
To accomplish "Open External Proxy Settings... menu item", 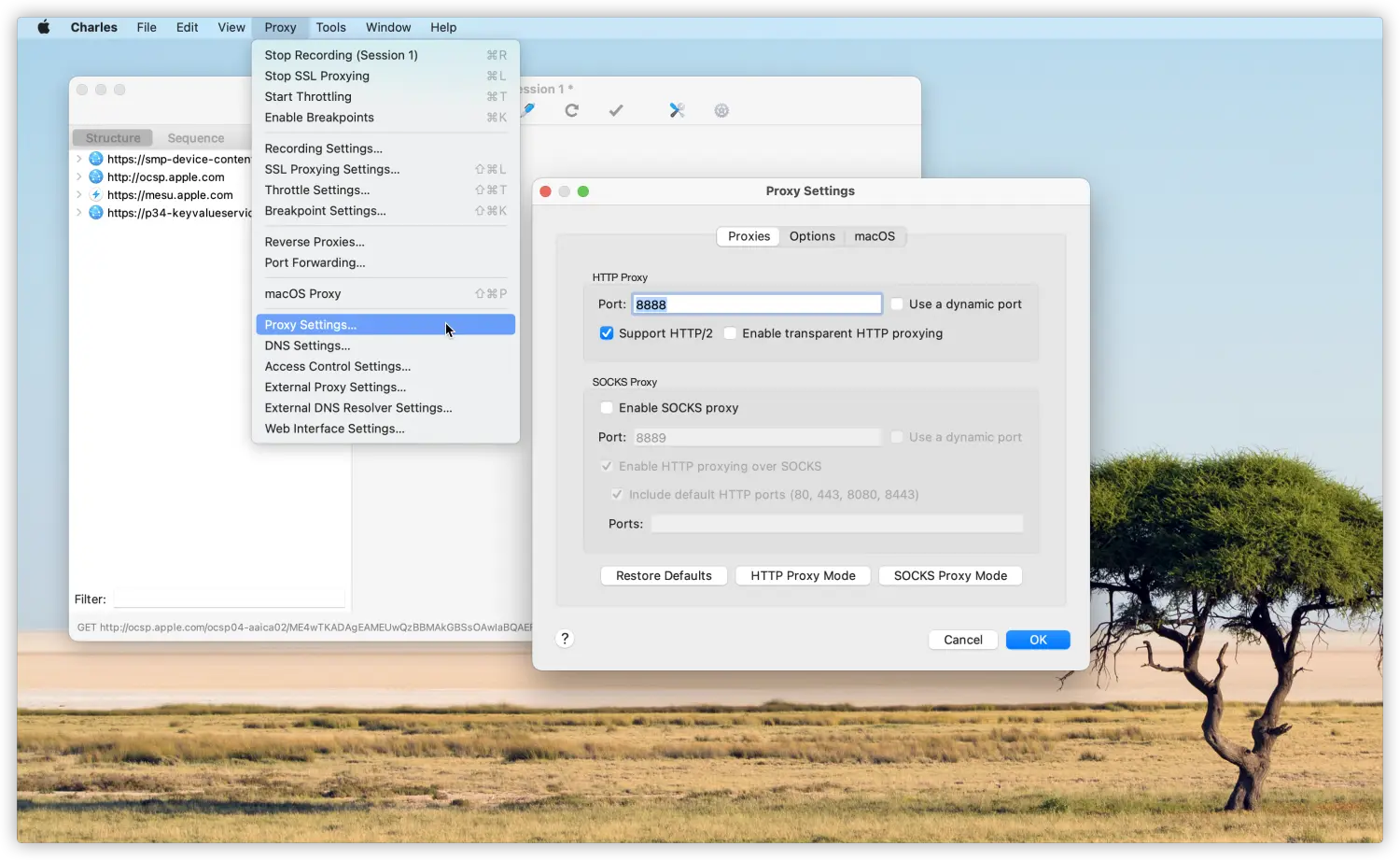I will click(385, 387).
